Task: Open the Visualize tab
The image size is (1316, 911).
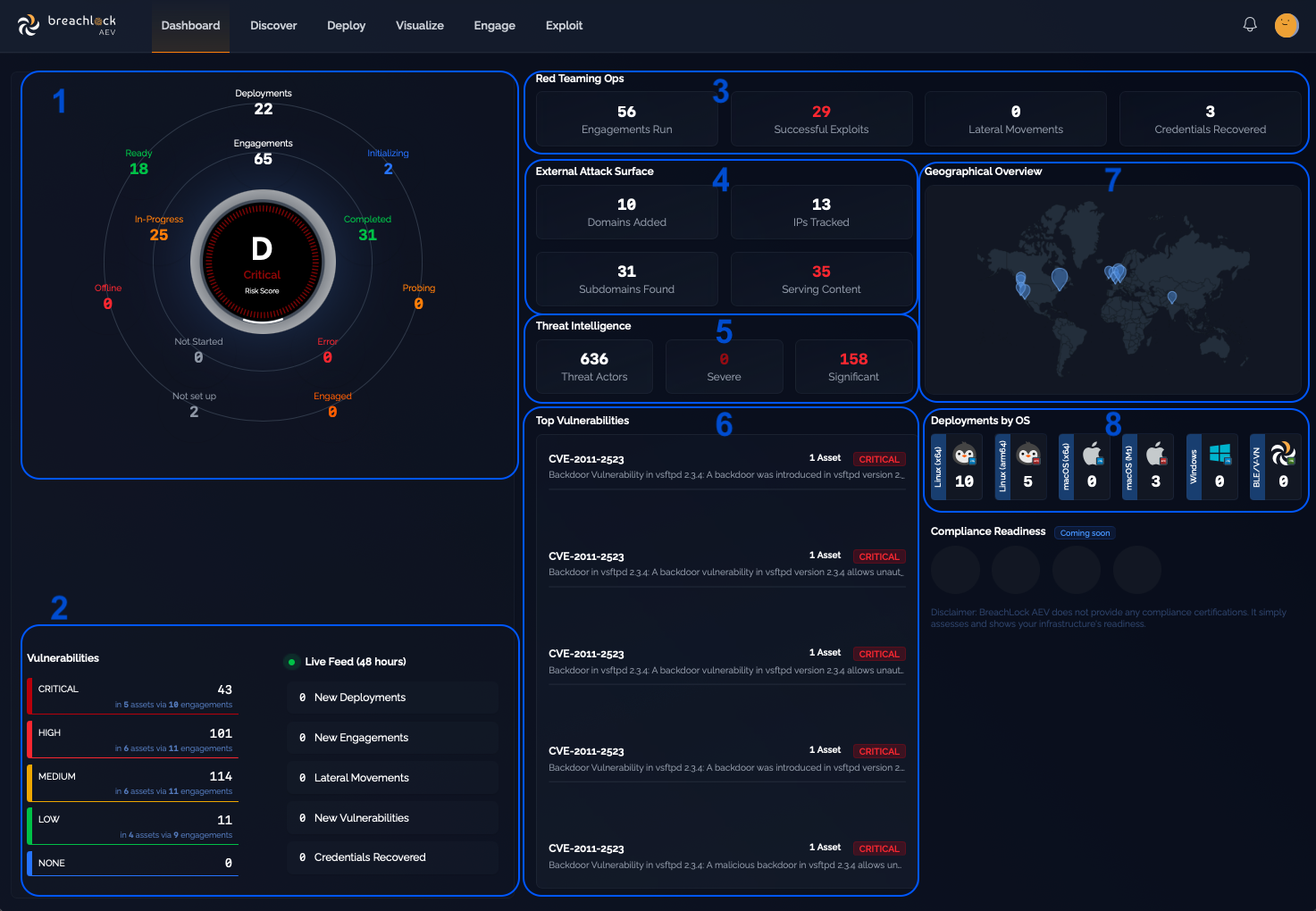Action: pos(420,26)
